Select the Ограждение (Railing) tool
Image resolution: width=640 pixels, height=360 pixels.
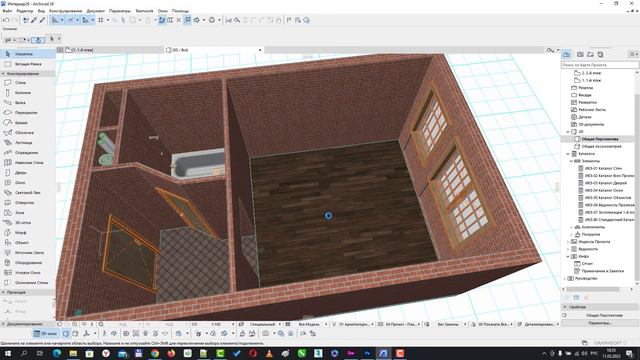(x=28, y=152)
